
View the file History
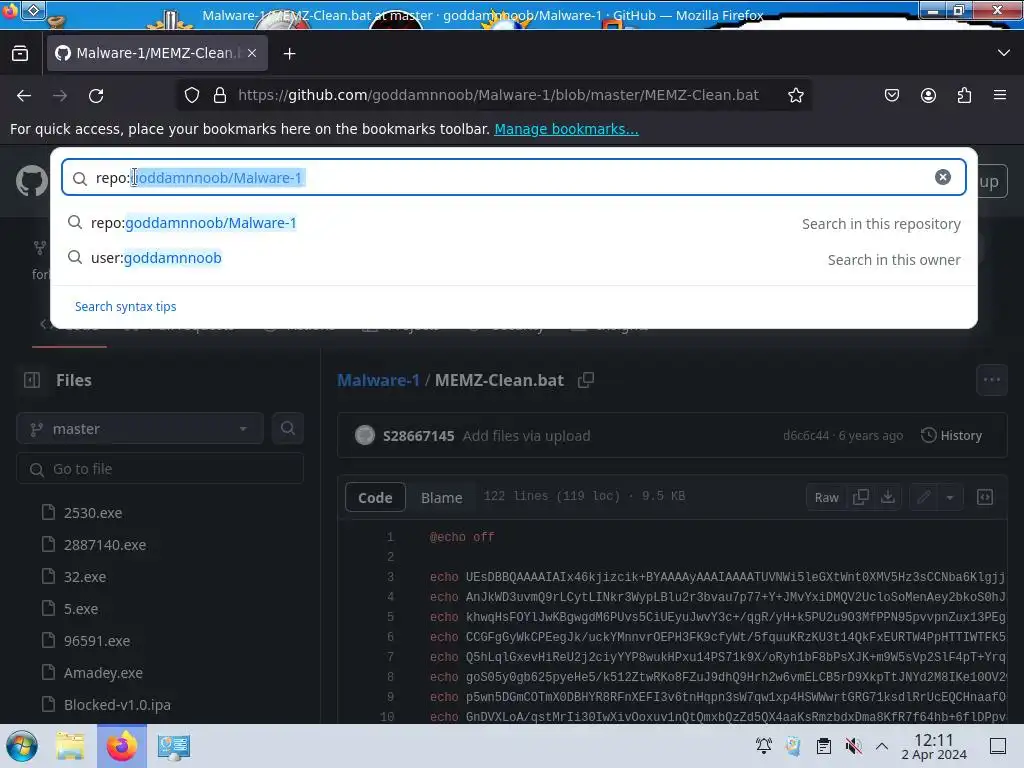click(x=952, y=436)
